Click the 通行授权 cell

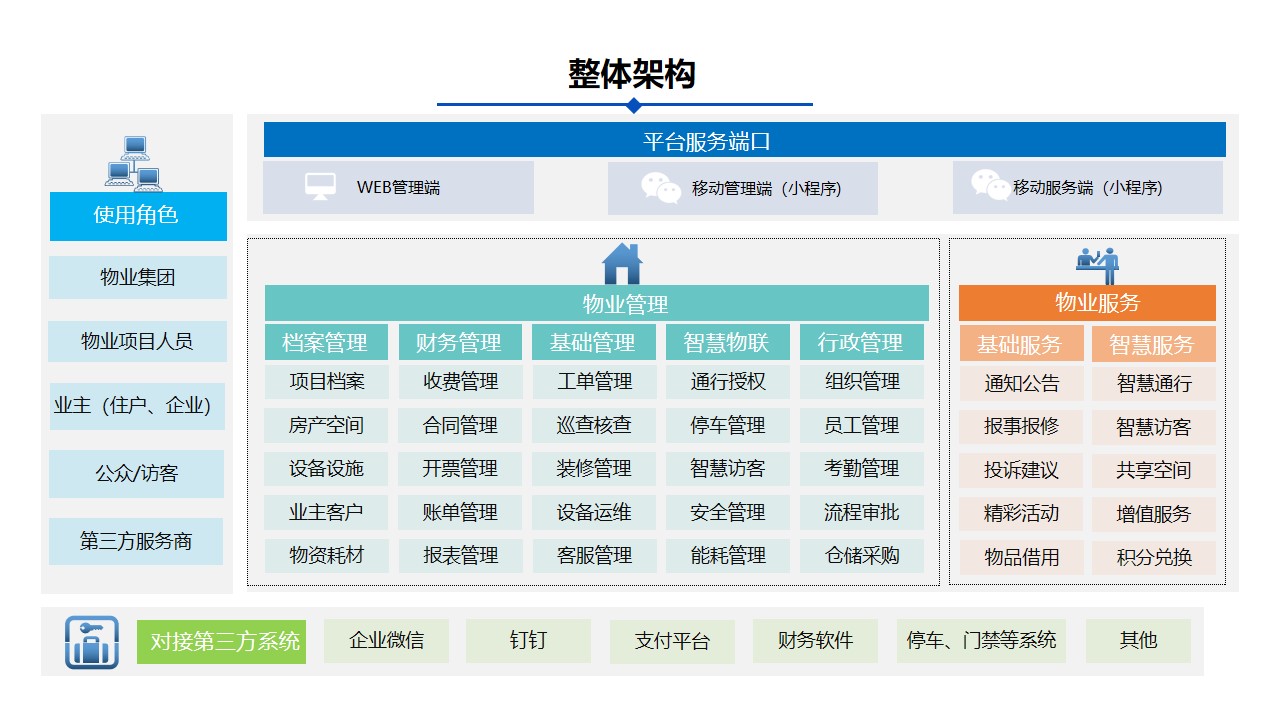pos(728,382)
